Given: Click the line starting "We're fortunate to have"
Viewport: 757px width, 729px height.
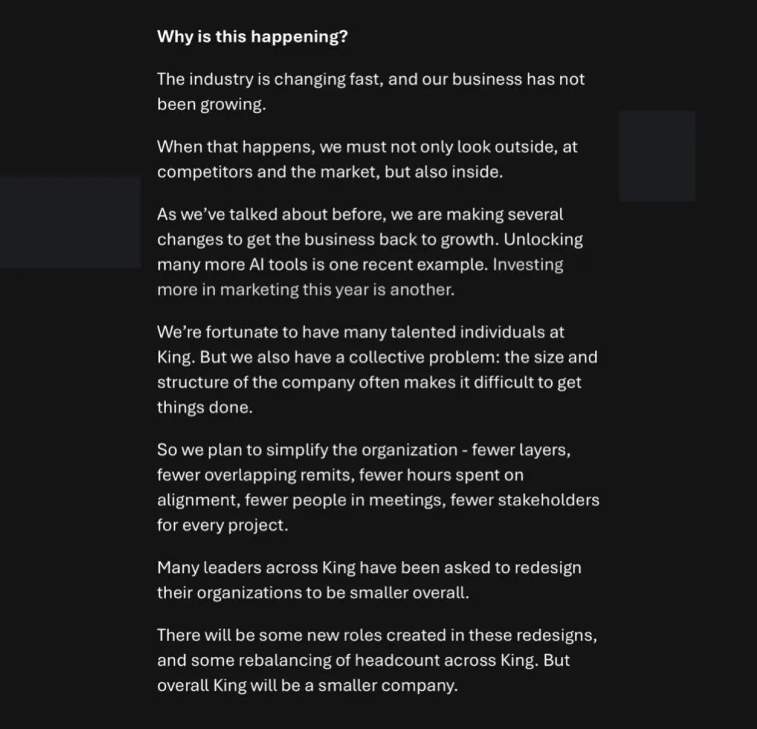Looking at the screenshot, I should pos(360,332).
